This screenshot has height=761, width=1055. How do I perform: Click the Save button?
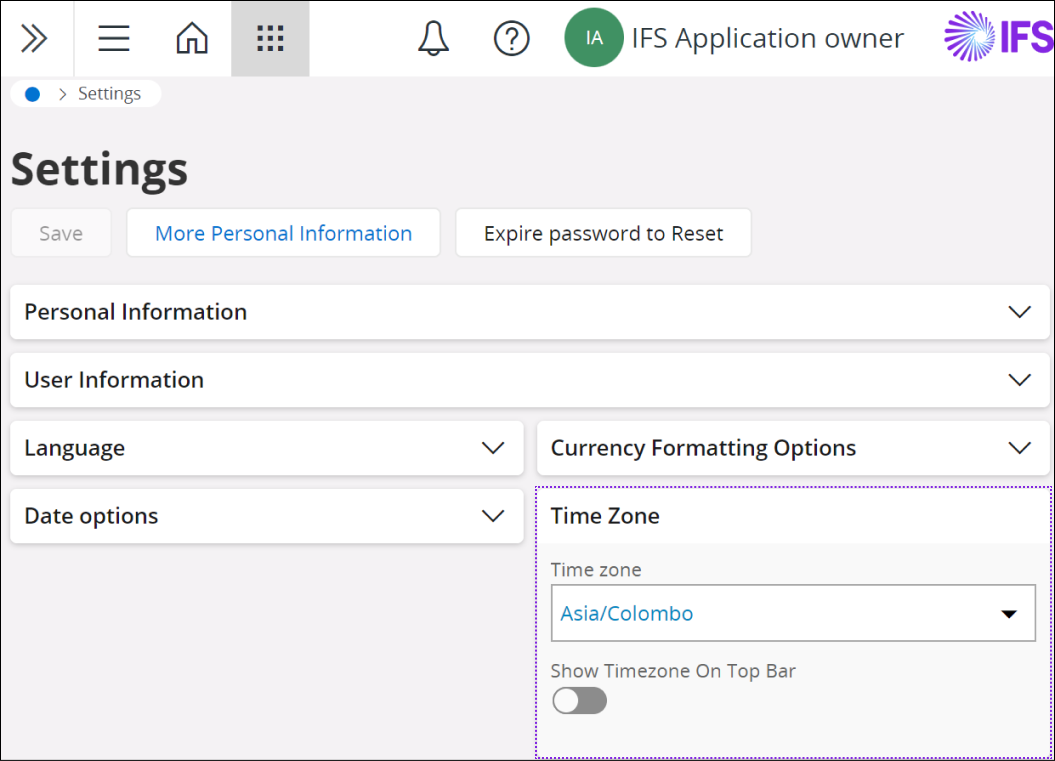(x=60, y=232)
